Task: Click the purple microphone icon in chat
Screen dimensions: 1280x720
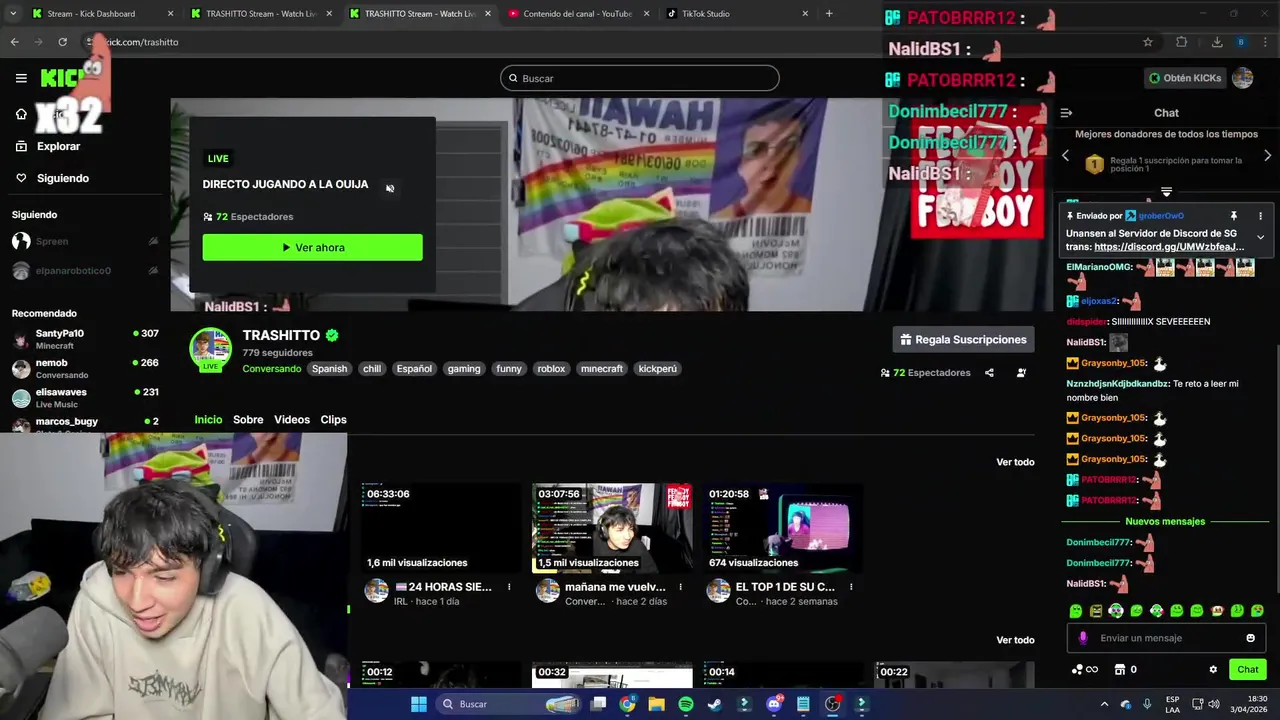Action: (1083, 638)
